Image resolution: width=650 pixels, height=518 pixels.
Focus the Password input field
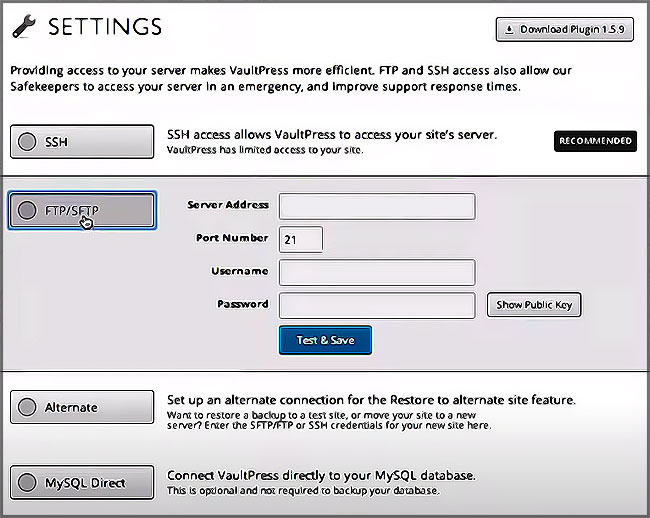click(377, 305)
